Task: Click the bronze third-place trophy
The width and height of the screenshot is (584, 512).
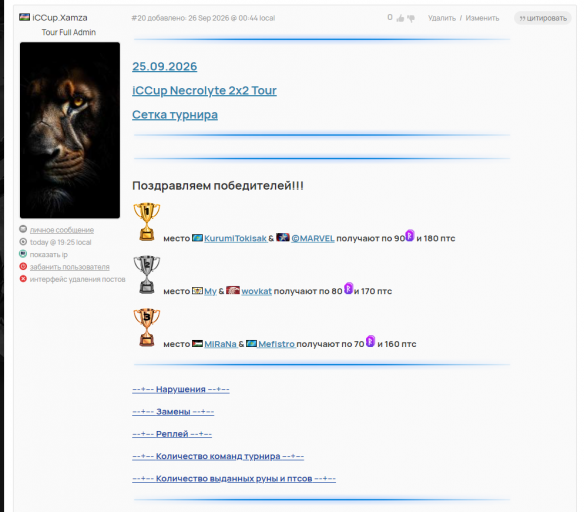Action: [x=147, y=327]
